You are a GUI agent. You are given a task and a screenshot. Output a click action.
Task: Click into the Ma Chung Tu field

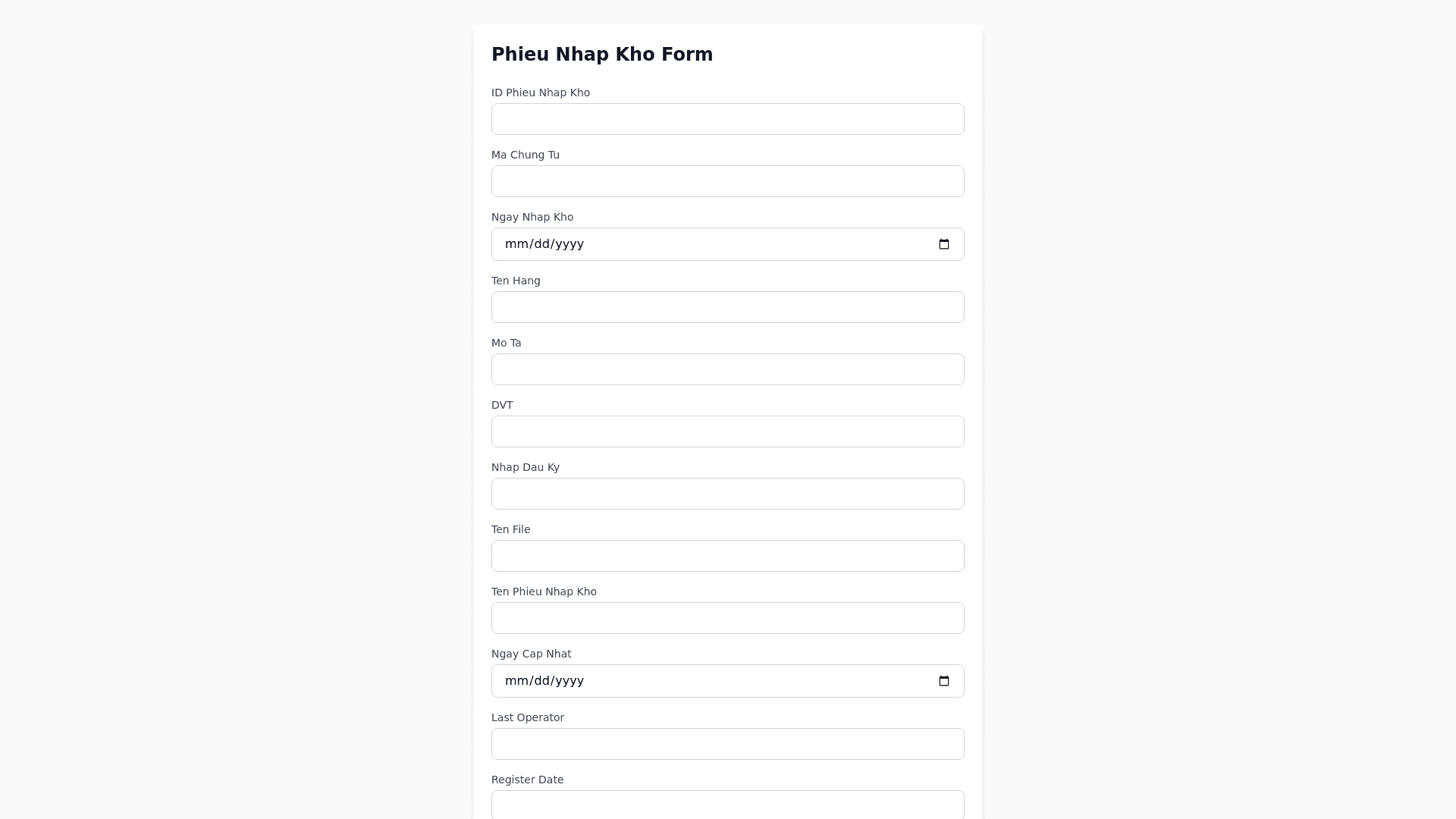727,181
